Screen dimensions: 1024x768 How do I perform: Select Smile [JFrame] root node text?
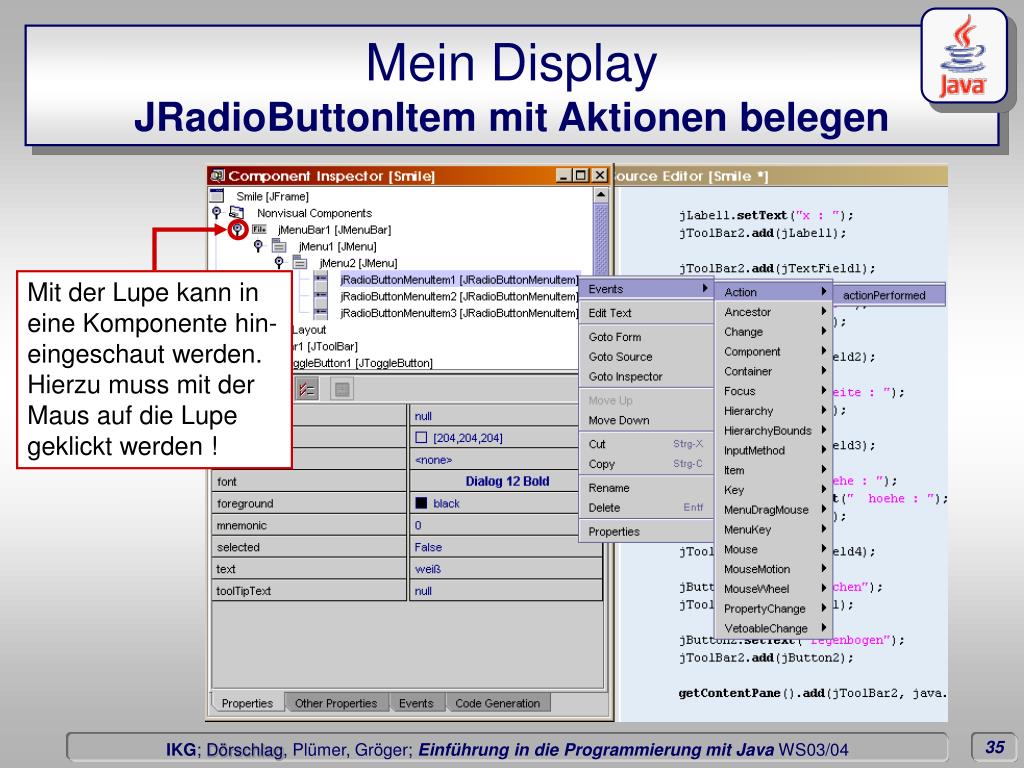(272, 196)
